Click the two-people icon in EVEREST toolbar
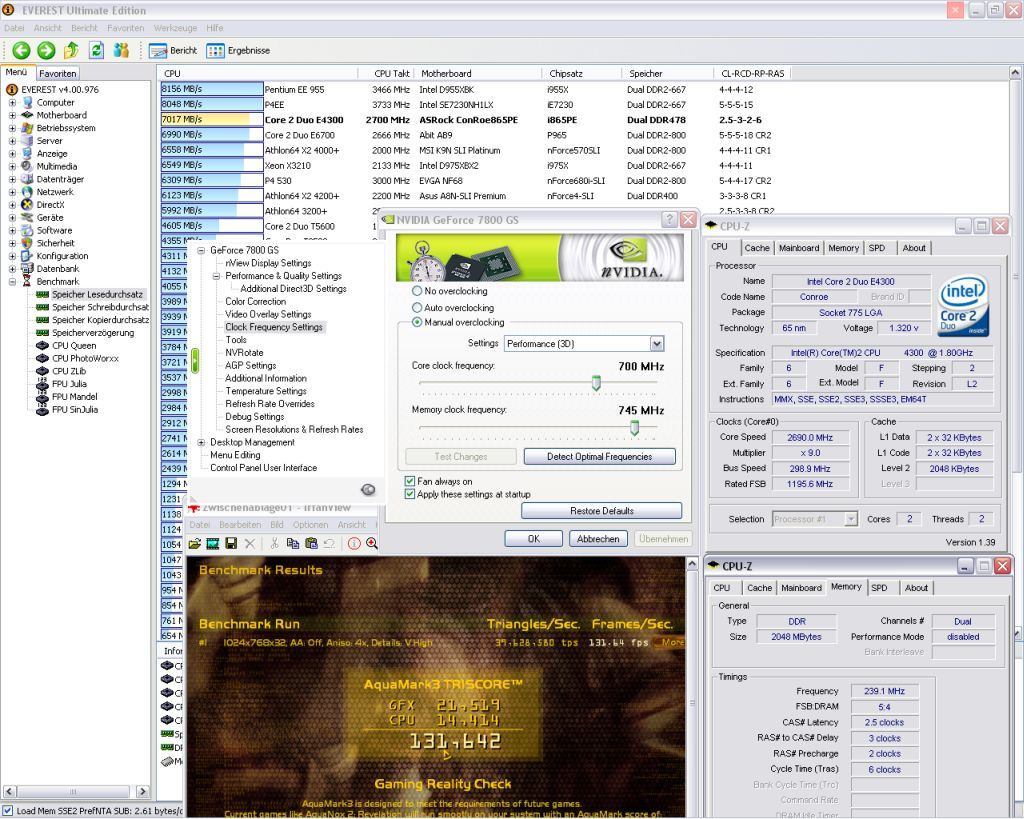 [121, 50]
